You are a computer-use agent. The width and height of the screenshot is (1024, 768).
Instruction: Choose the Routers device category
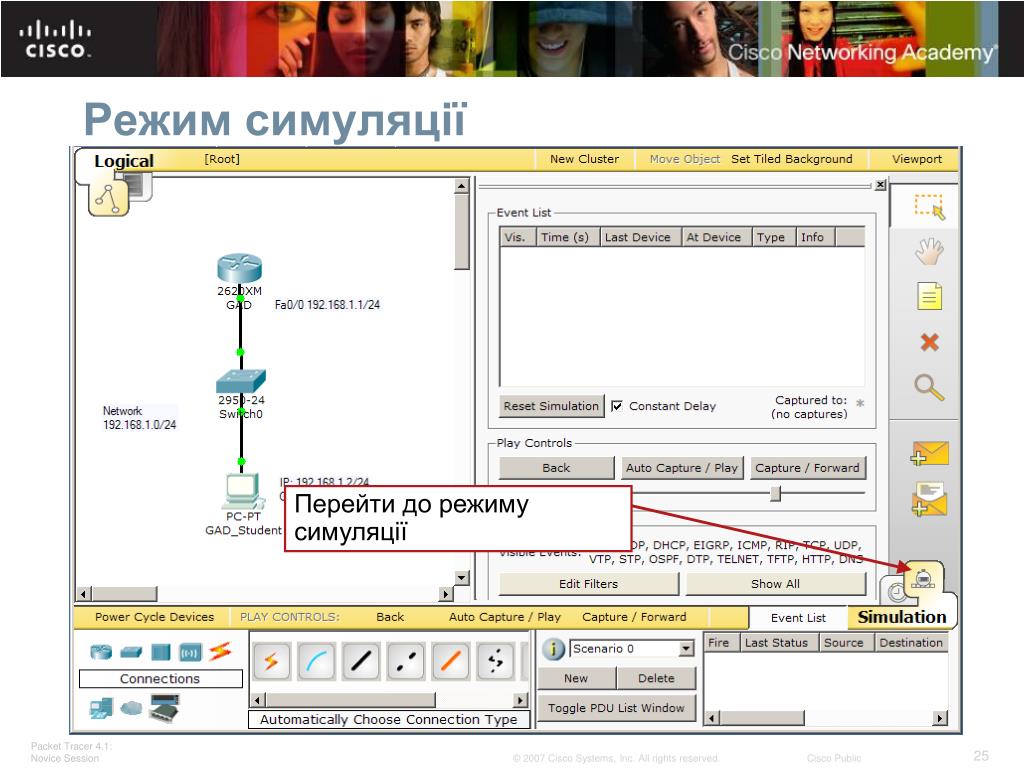pos(101,652)
